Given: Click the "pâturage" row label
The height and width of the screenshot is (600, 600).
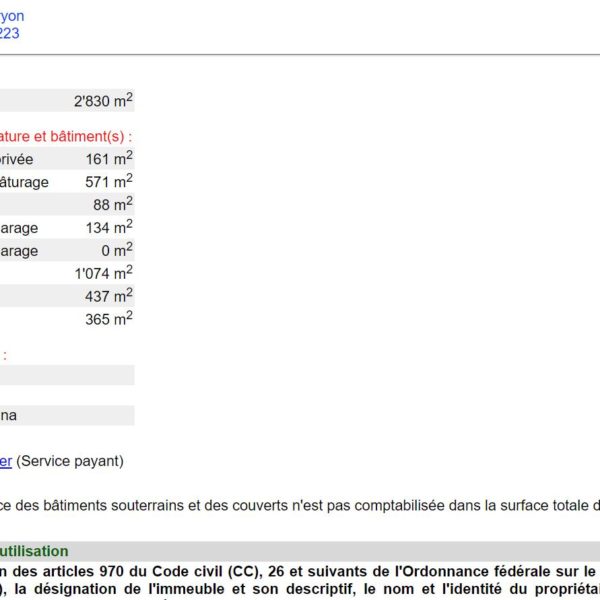Looking at the screenshot, I should 24,182.
